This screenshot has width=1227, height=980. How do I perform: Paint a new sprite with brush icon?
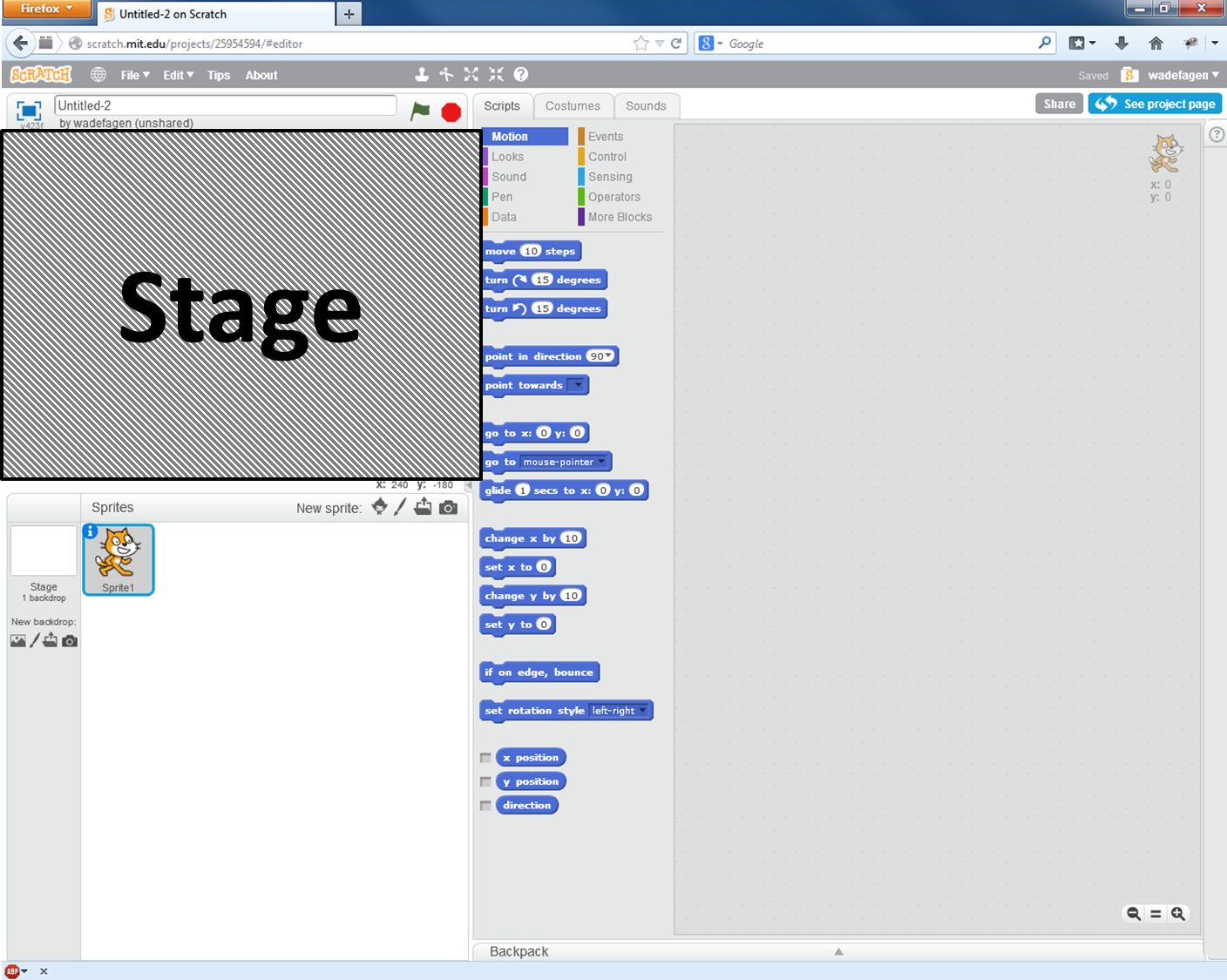tap(400, 507)
